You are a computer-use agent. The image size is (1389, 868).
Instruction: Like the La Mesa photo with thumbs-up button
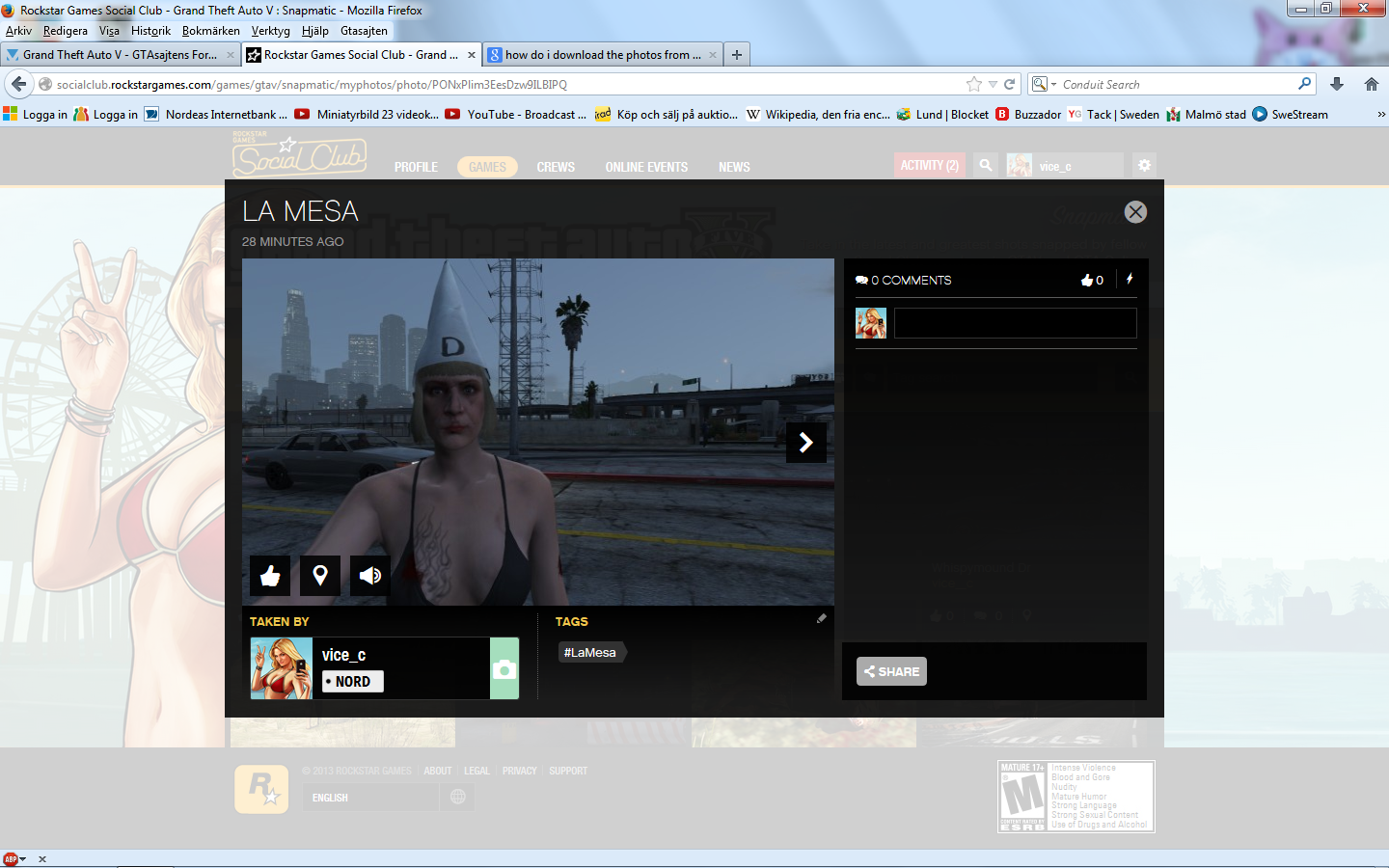(x=270, y=576)
